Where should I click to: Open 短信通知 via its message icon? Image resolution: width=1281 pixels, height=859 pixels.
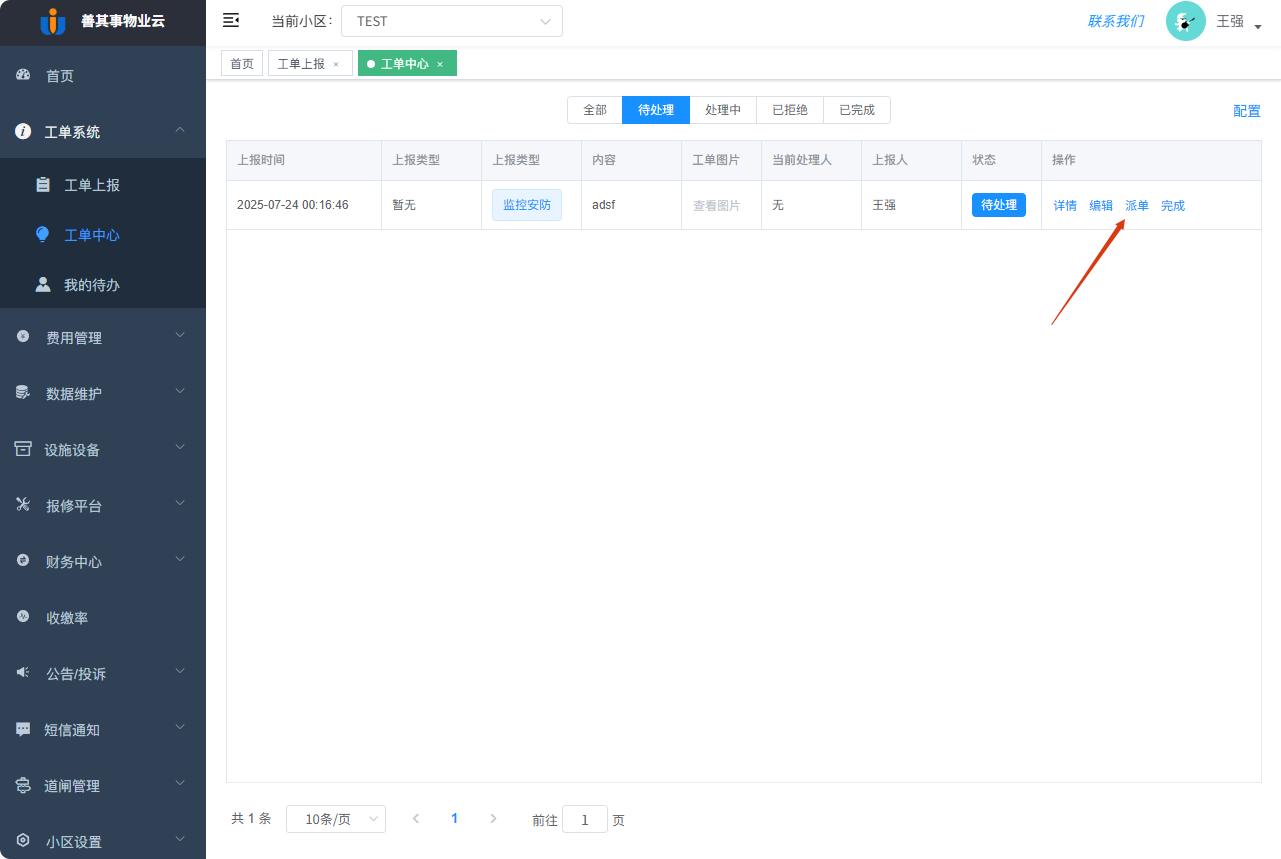point(22,729)
